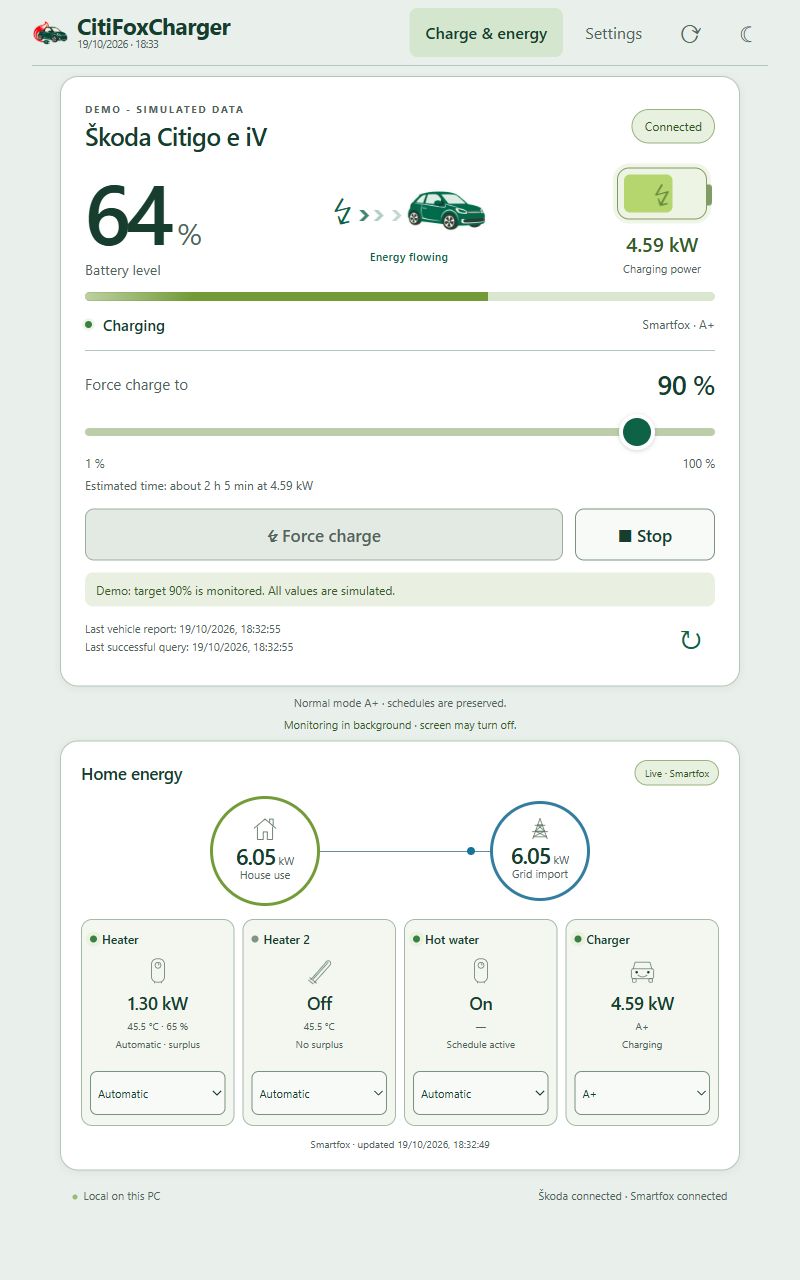Click the reload icon in top bar

coord(690,34)
